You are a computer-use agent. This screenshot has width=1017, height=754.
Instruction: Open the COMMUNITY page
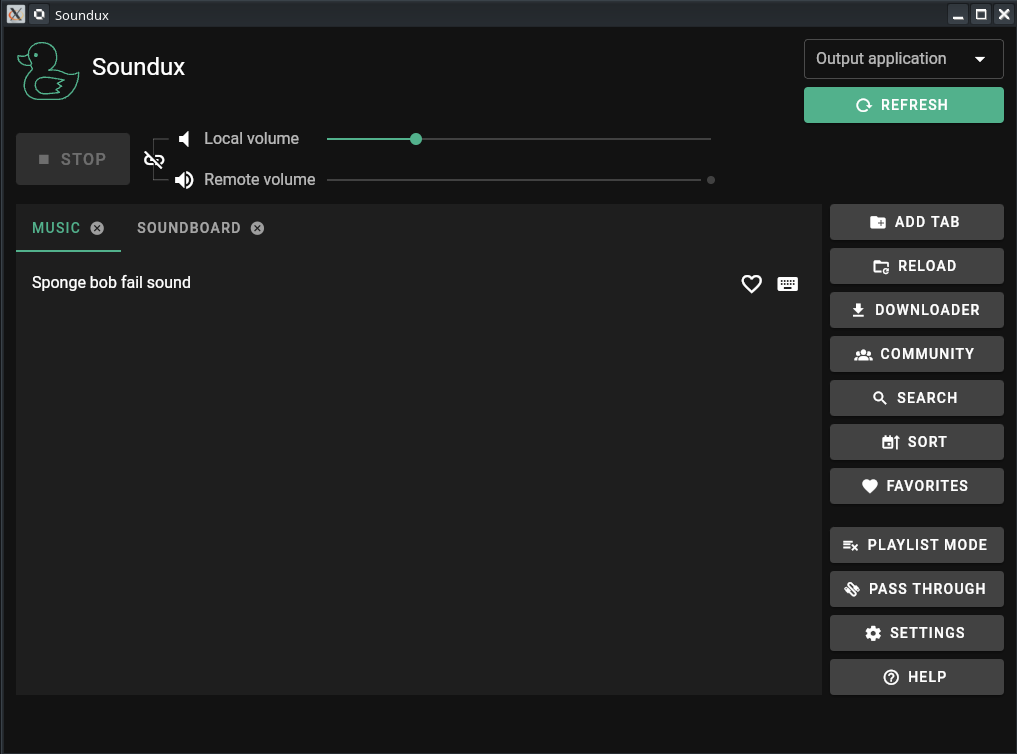(916, 354)
